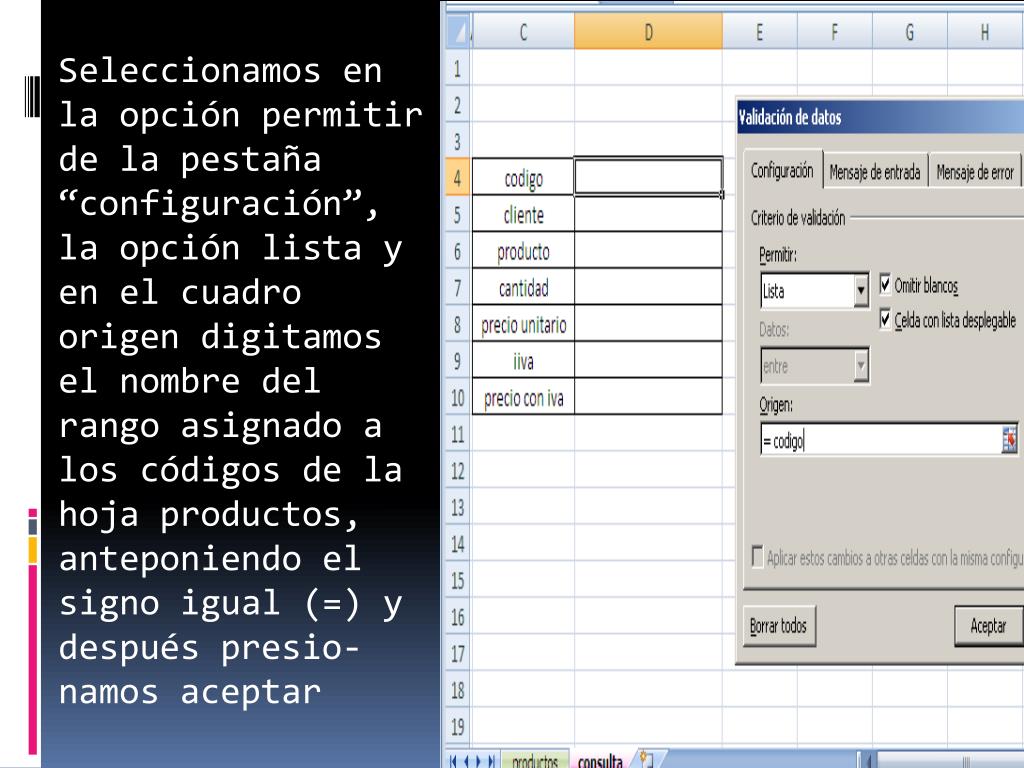
Task: Check Aplicar estos cambios a otras celdas
Action: tap(757, 557)
